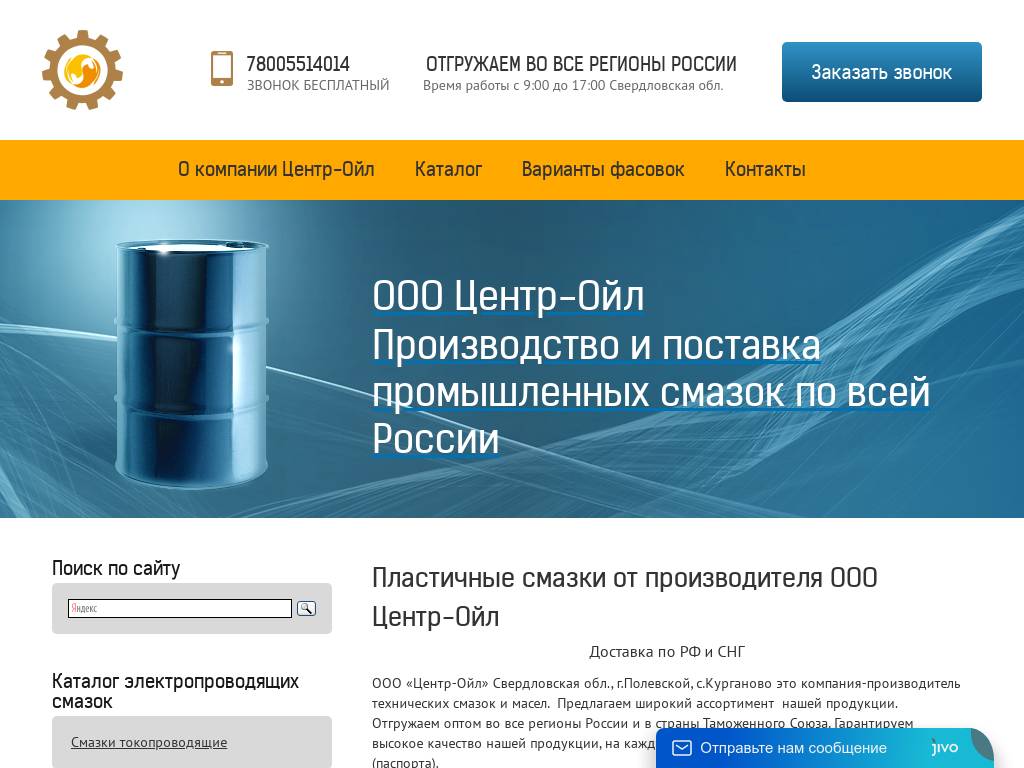The width and height of the screenshot is (1024, 768).
Task: Click the Центр-Ойл gear logo
Action: tap(82, 70)
